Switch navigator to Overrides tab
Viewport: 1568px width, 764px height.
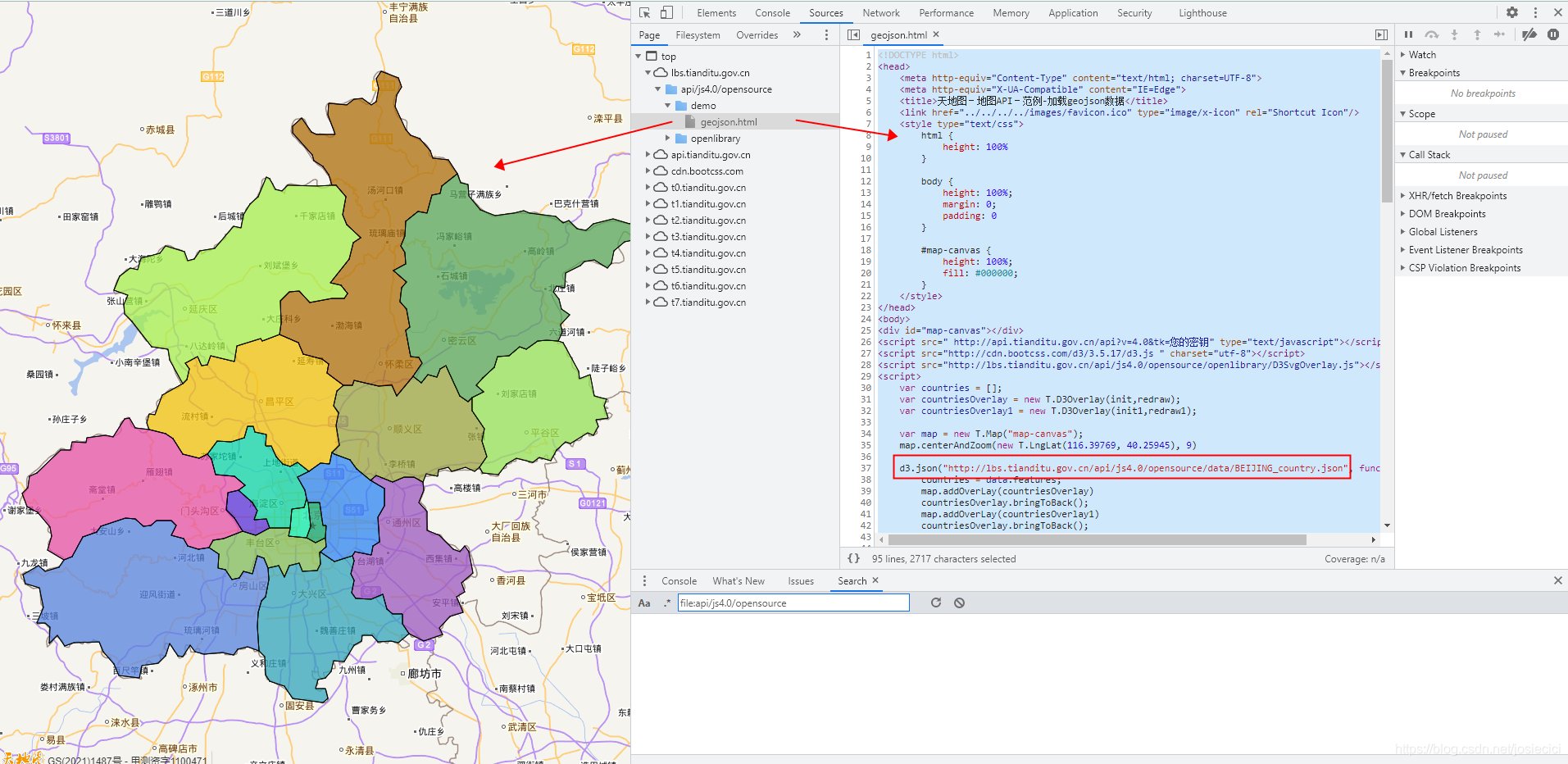pyautogui.click(x=757, y=35)
